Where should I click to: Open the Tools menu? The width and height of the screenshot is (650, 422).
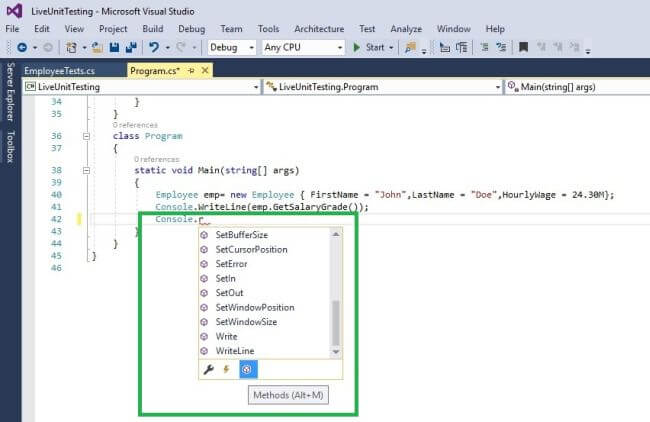coord(269,29)
